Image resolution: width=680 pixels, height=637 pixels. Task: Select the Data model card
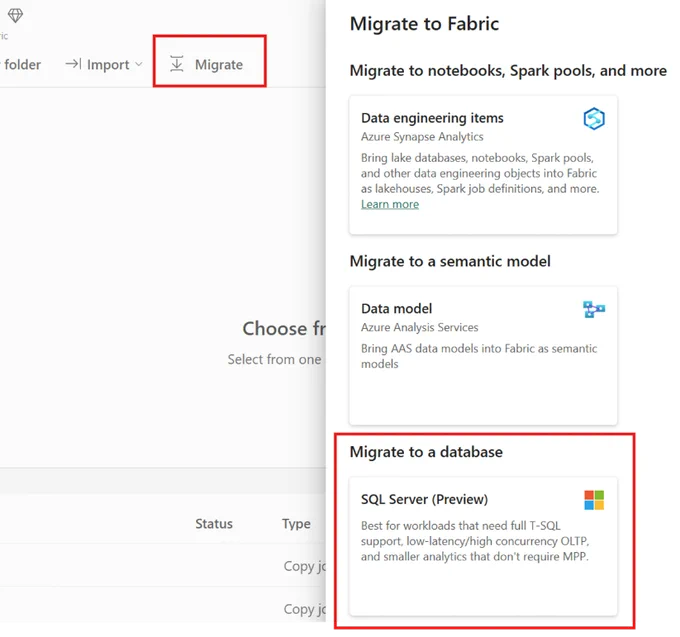[x=483, y=356]
